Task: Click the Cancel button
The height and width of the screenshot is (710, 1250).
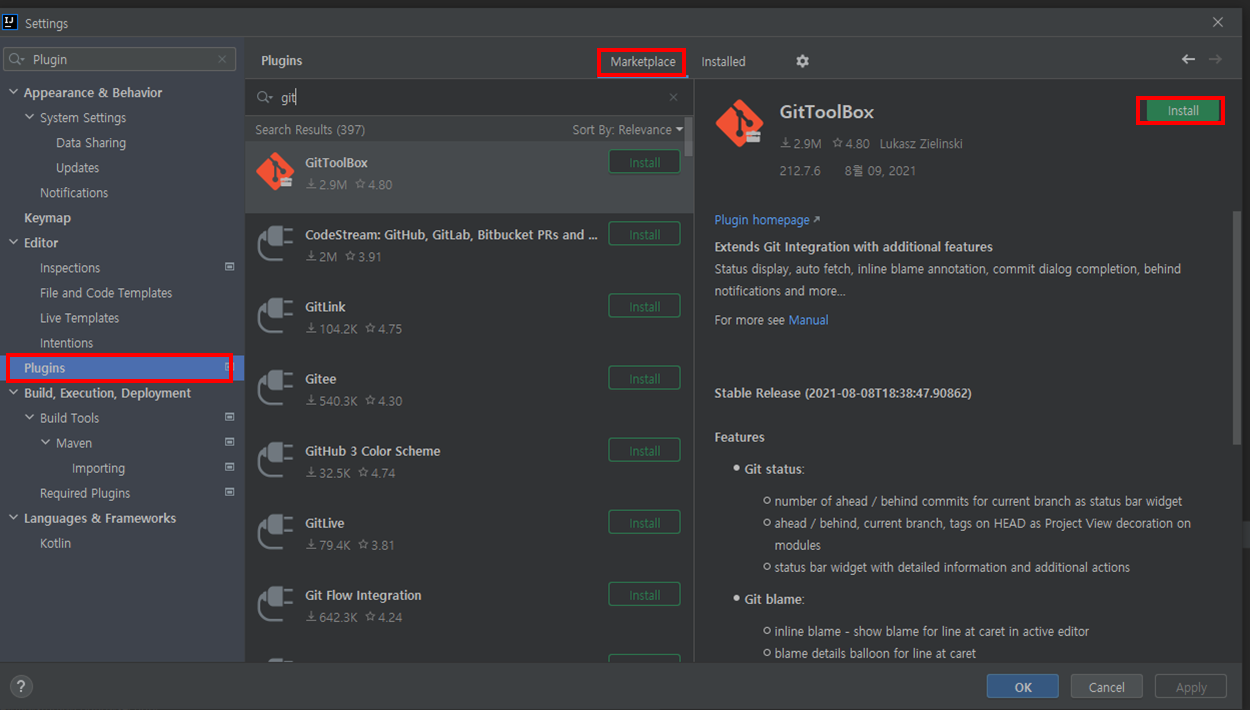Action: pos(1106,687)
